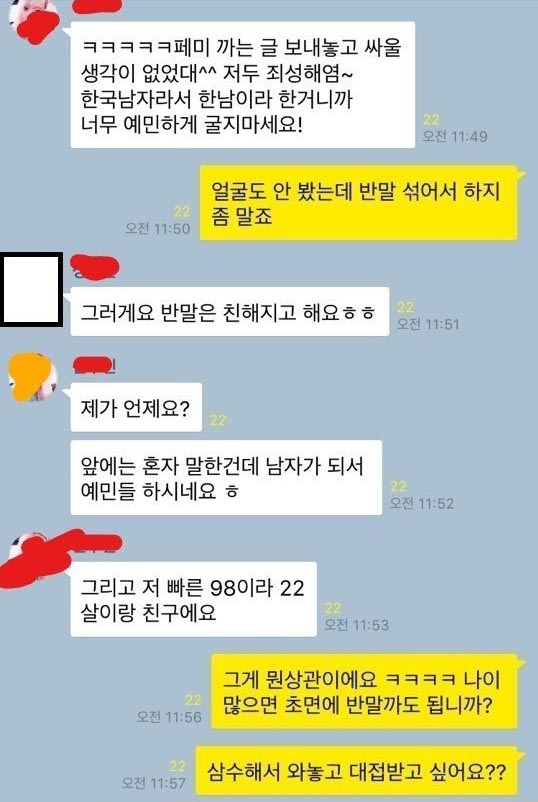
Task: Click the 오전 11:53 timestamp
Action: coord(356,625)
